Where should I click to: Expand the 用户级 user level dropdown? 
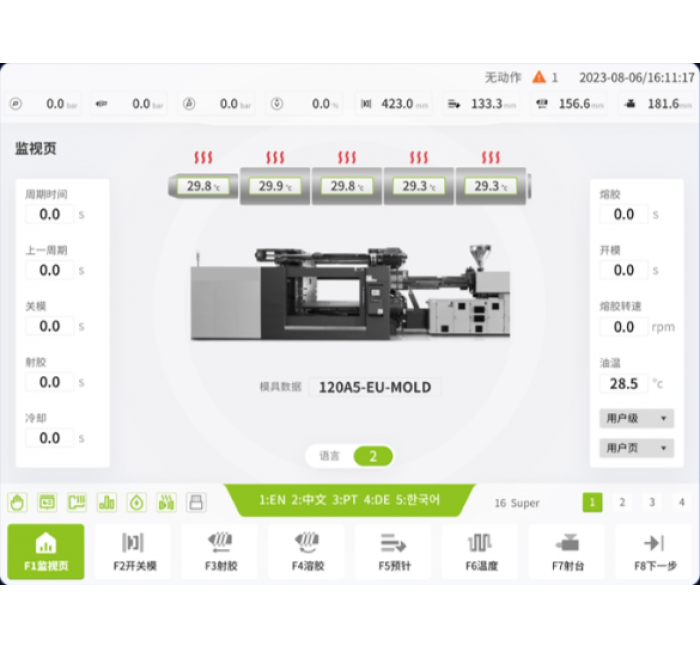tap(636, 419)
